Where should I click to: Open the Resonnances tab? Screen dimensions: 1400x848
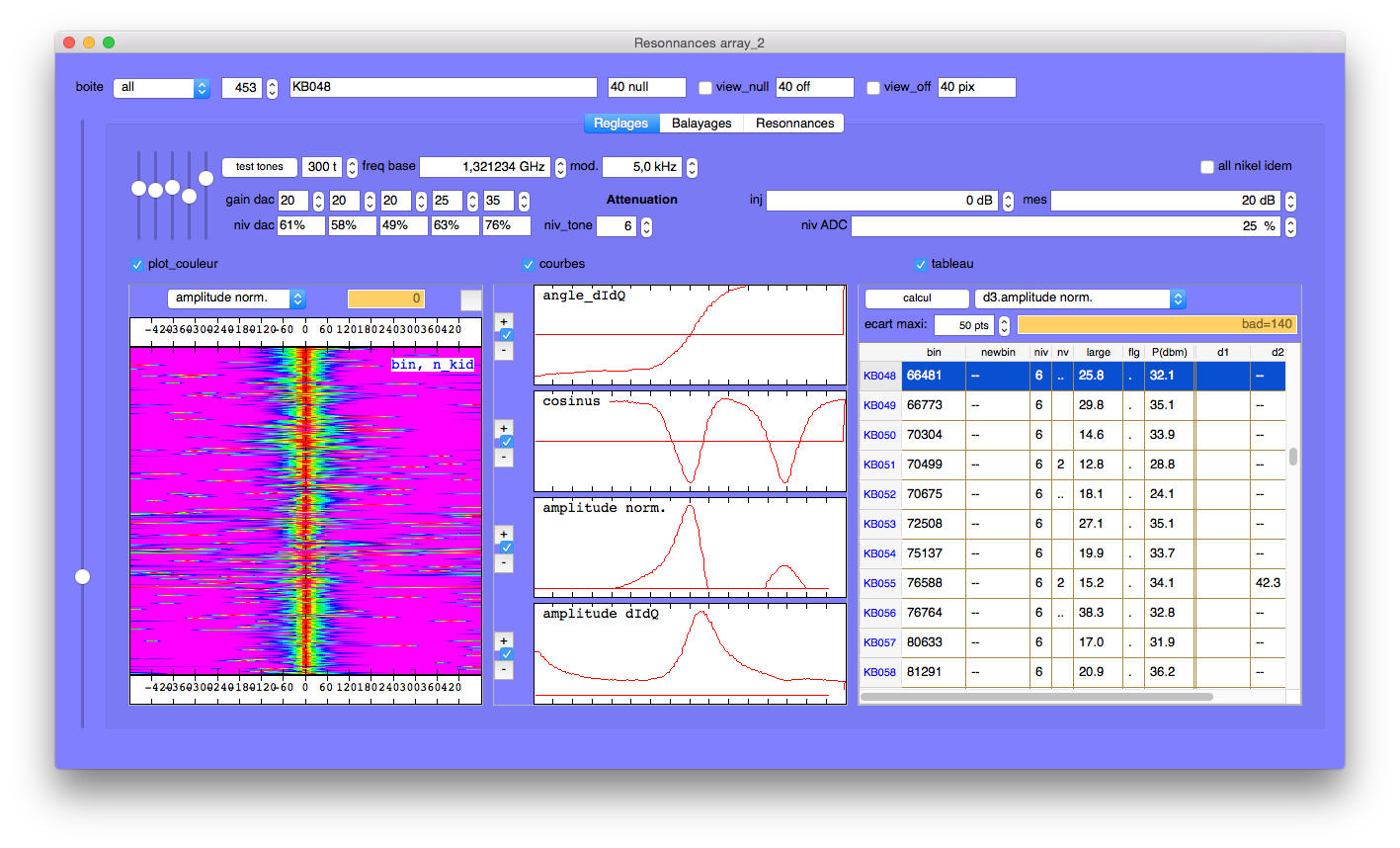(x=794, y=124)
